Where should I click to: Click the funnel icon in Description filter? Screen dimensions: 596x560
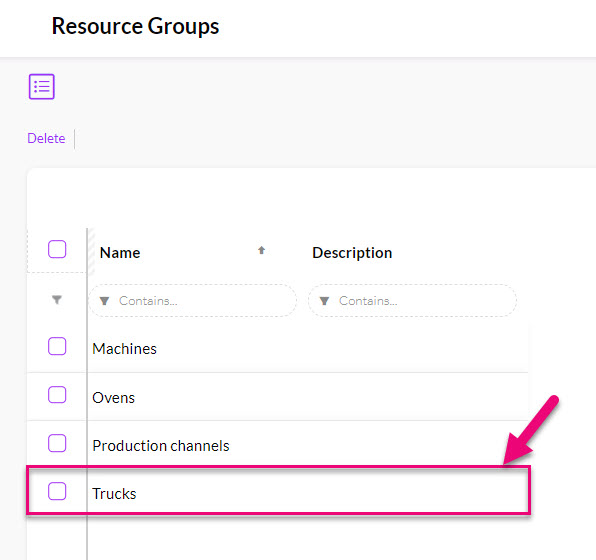click(324, 301)
